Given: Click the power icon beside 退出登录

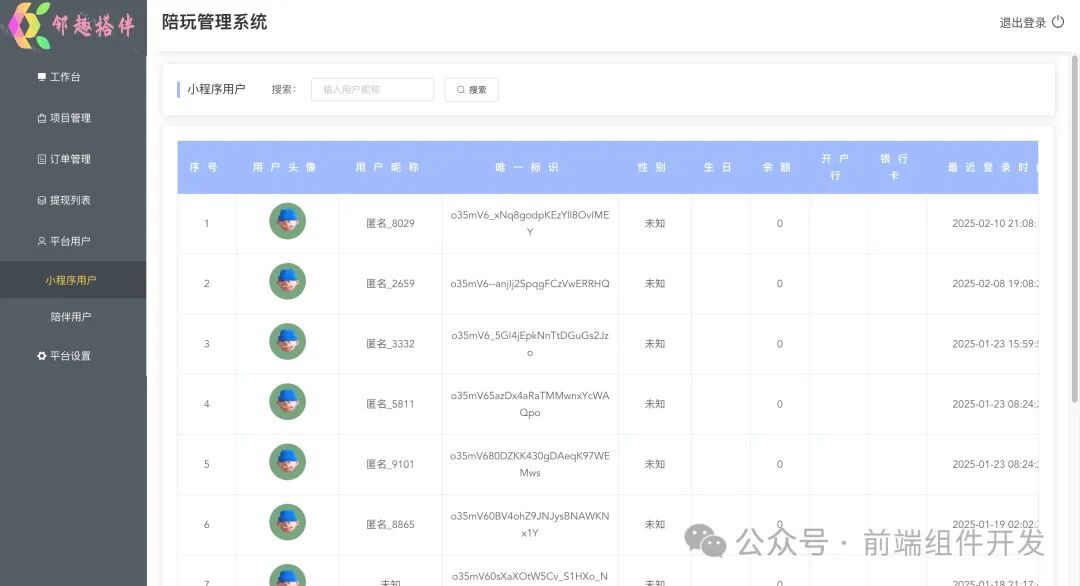Looking at the screenshot, I should point(1059,22).
